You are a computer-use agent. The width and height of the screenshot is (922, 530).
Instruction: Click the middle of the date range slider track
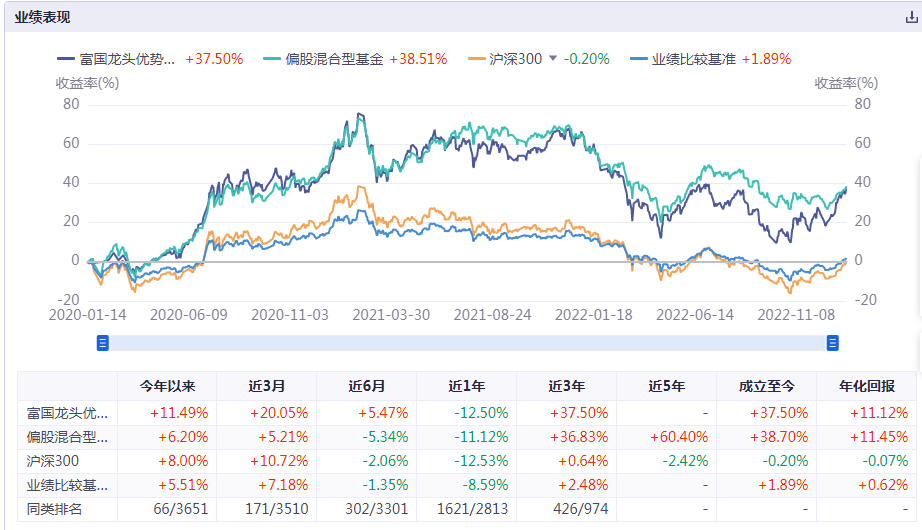click(x=467, y=343)
